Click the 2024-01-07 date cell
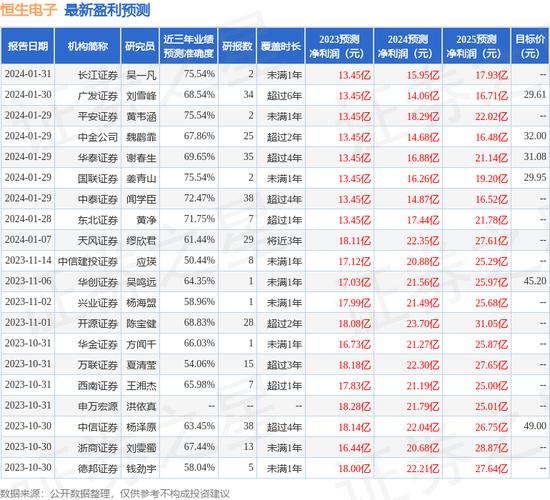The width and height of the screenshot is (550, 500). click(28, 240)
